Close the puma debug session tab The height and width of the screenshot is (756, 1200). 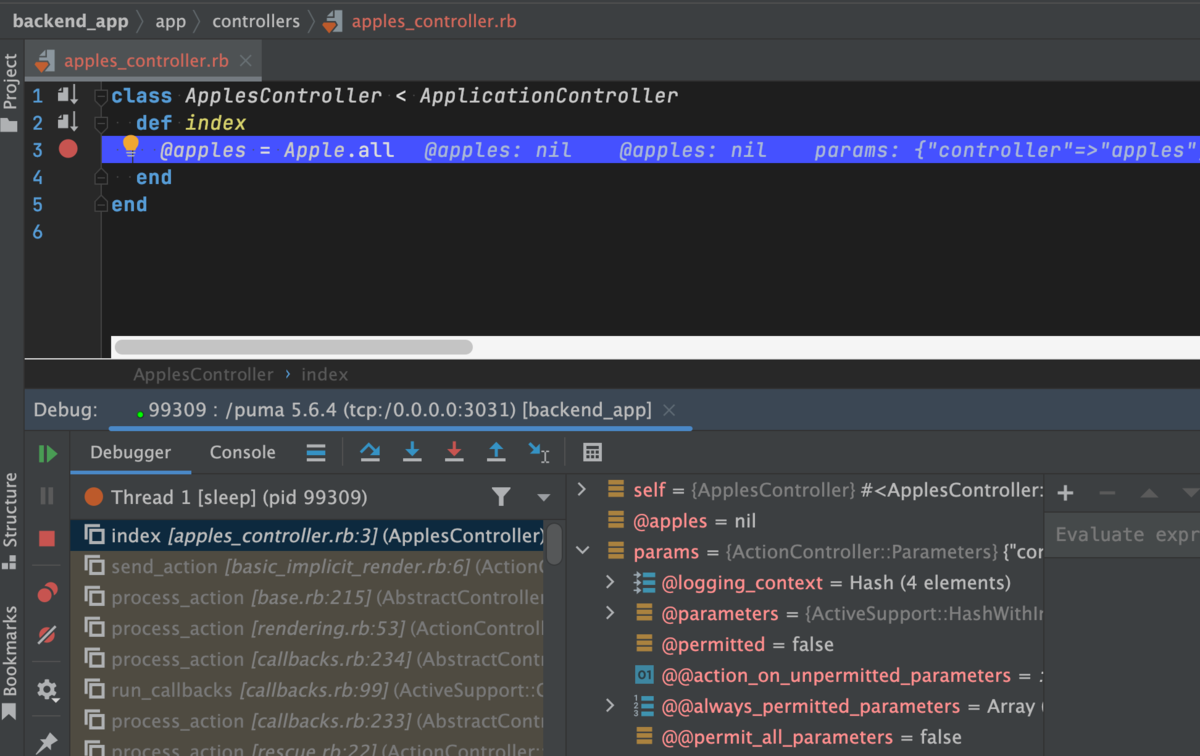pyautogui.click(x=670, y=410)
